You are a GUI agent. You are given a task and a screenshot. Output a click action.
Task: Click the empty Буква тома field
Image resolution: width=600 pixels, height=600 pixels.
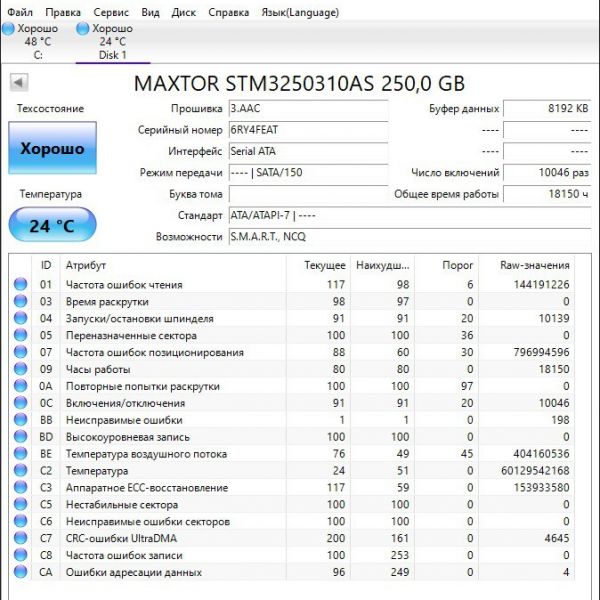click(x=308, y=194)
